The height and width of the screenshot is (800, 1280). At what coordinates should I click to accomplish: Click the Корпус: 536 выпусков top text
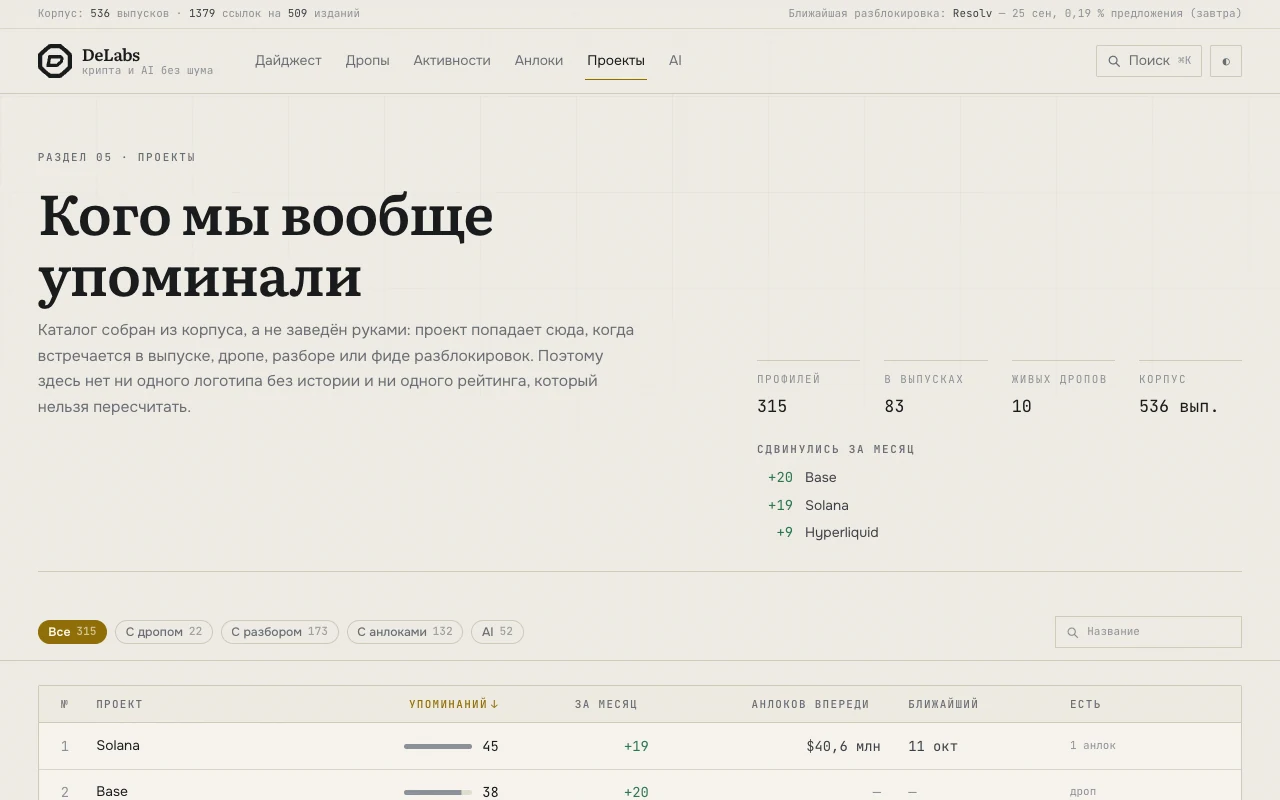pyautogui.click(x=104, y=14)
